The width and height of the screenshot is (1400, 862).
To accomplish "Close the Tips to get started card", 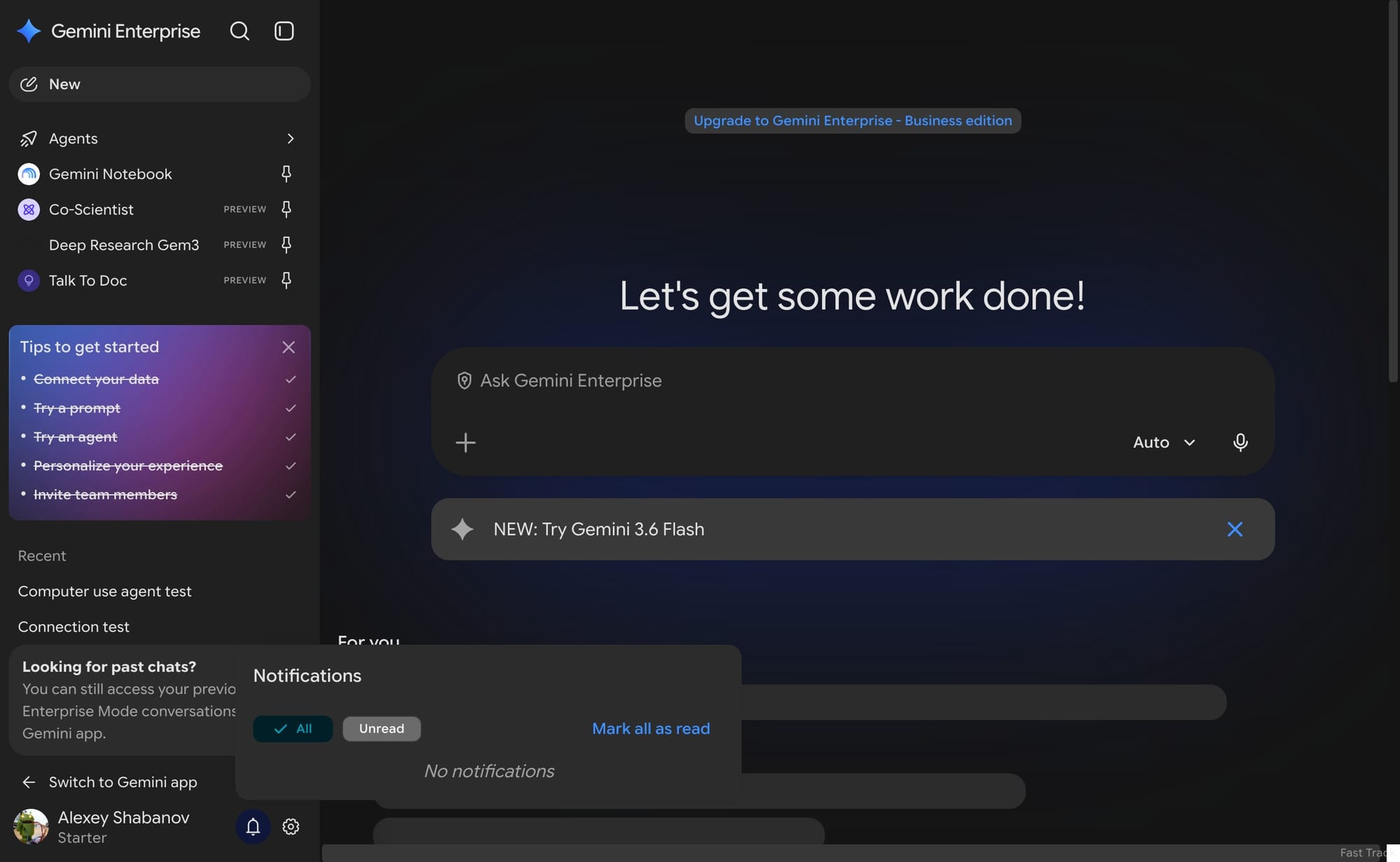I will pos(288,347).
